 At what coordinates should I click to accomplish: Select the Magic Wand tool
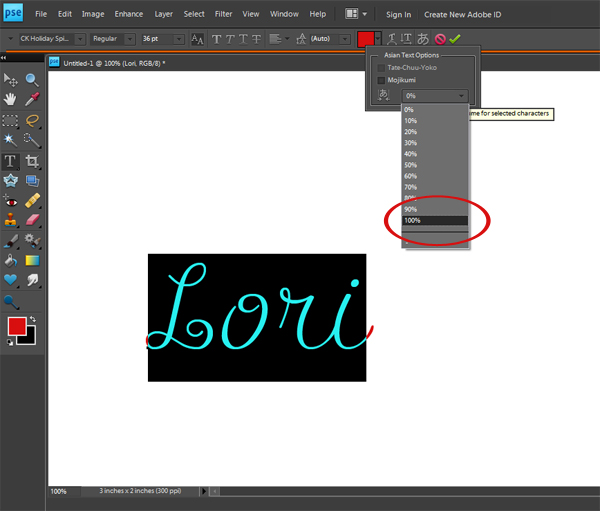10,140
